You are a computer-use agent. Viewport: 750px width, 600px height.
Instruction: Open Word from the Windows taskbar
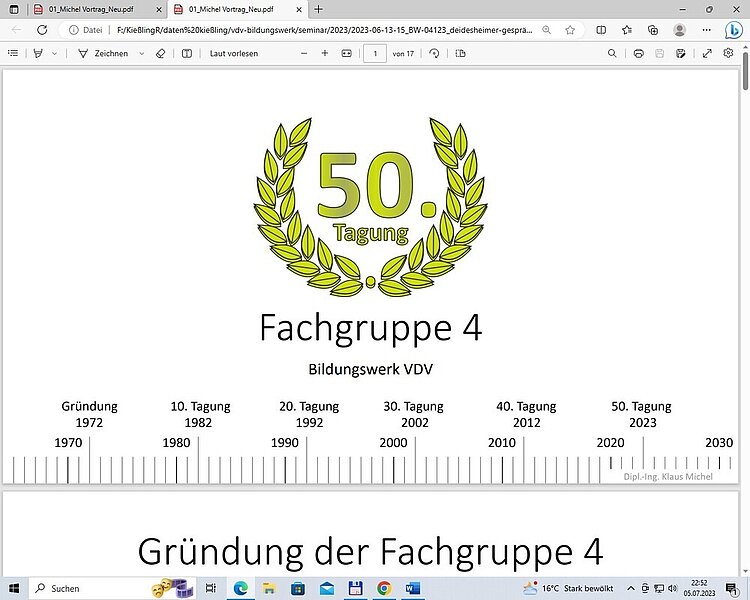tap(413, 588)
